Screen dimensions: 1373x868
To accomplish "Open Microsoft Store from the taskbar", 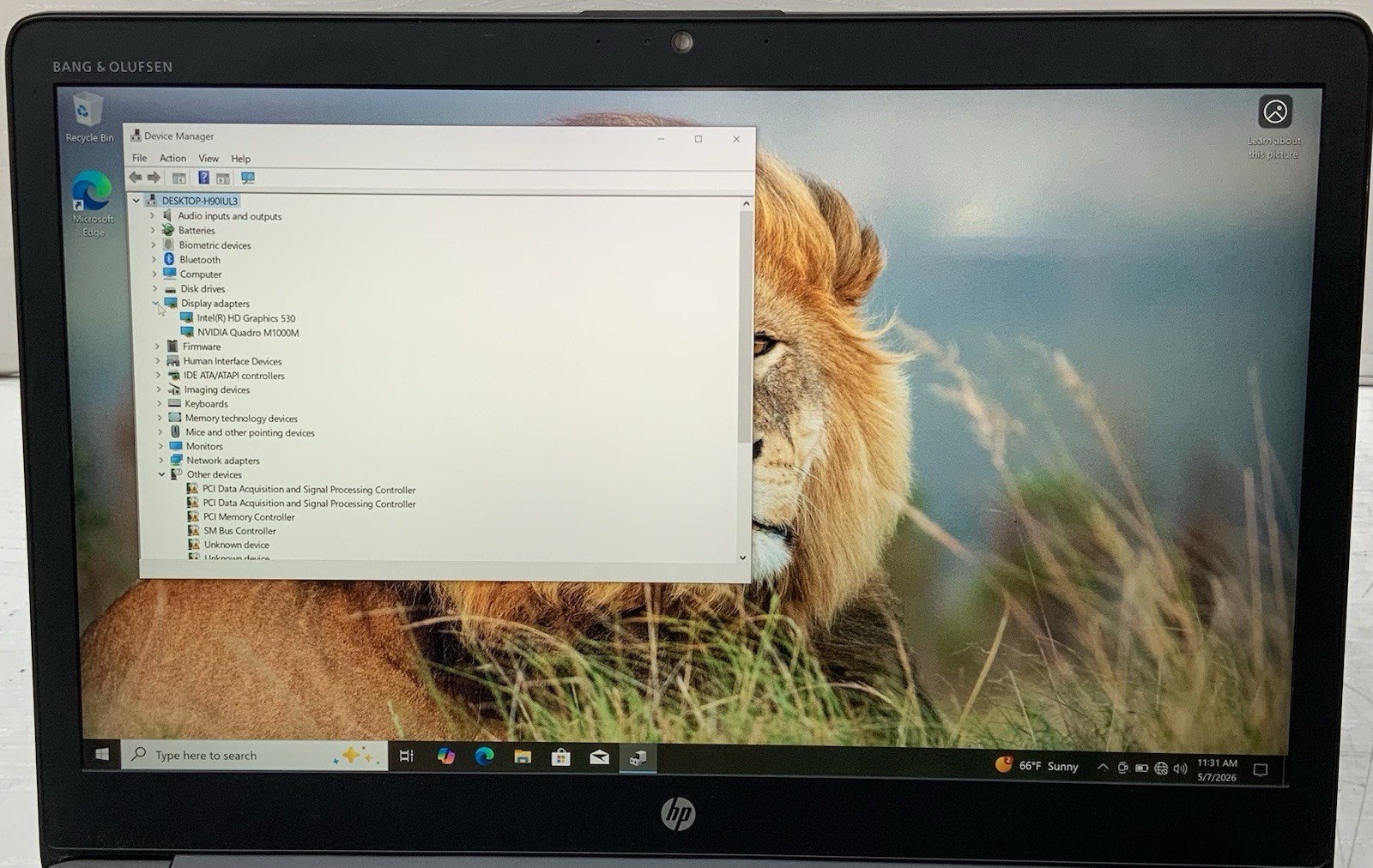I will click(561, 757).
